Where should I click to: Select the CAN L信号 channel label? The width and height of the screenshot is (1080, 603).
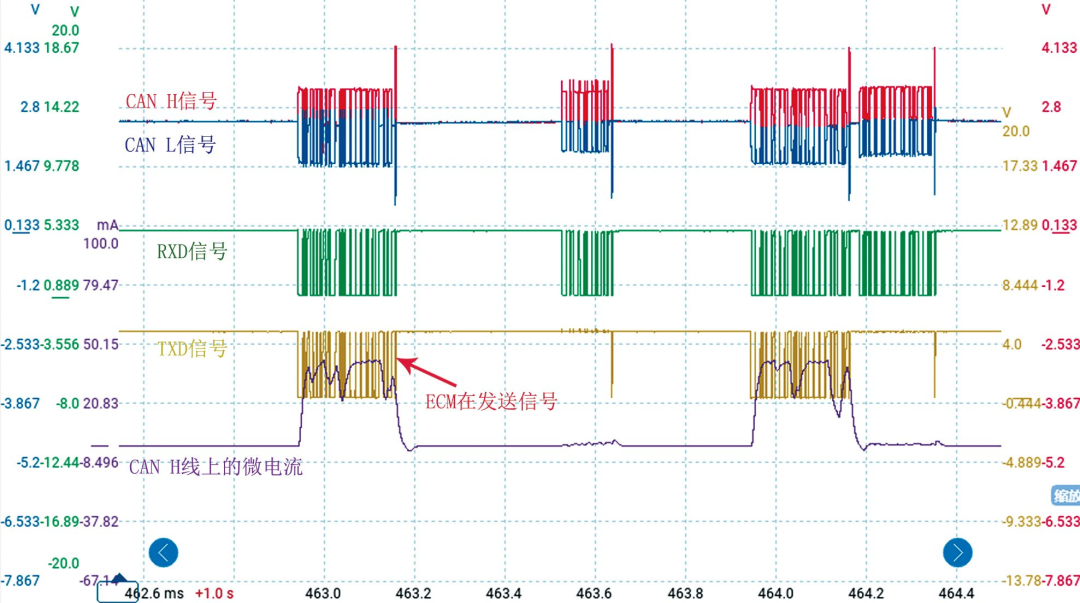(170, 145)
